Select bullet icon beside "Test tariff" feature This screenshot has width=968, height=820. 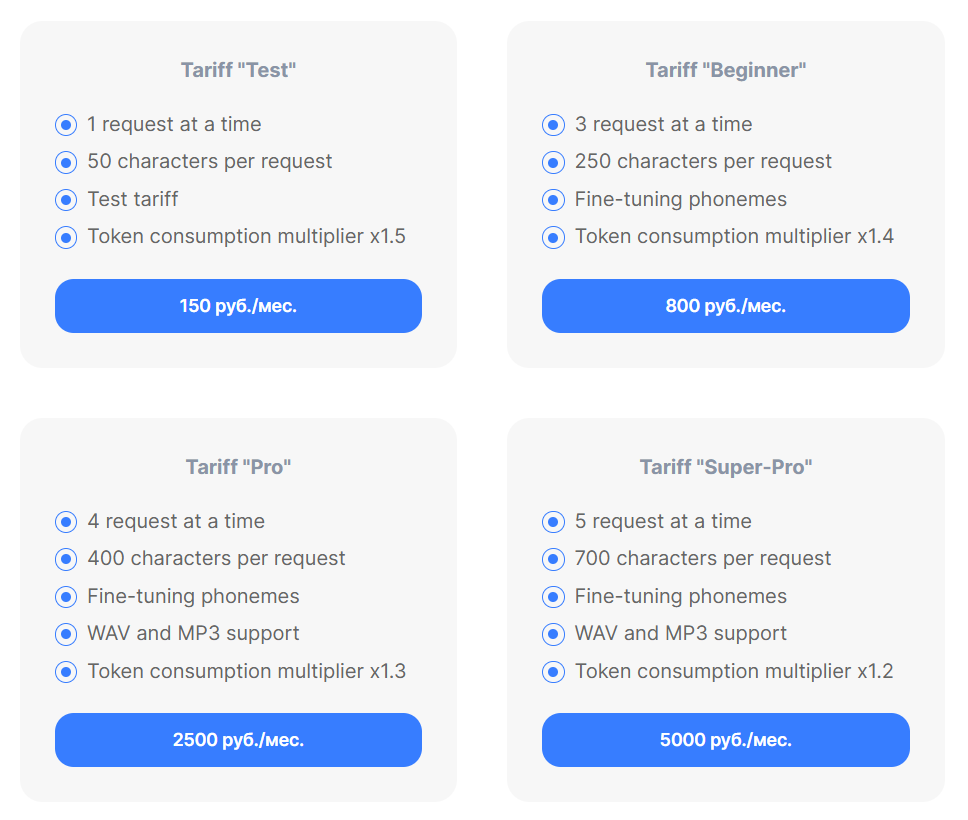point(66,200)
